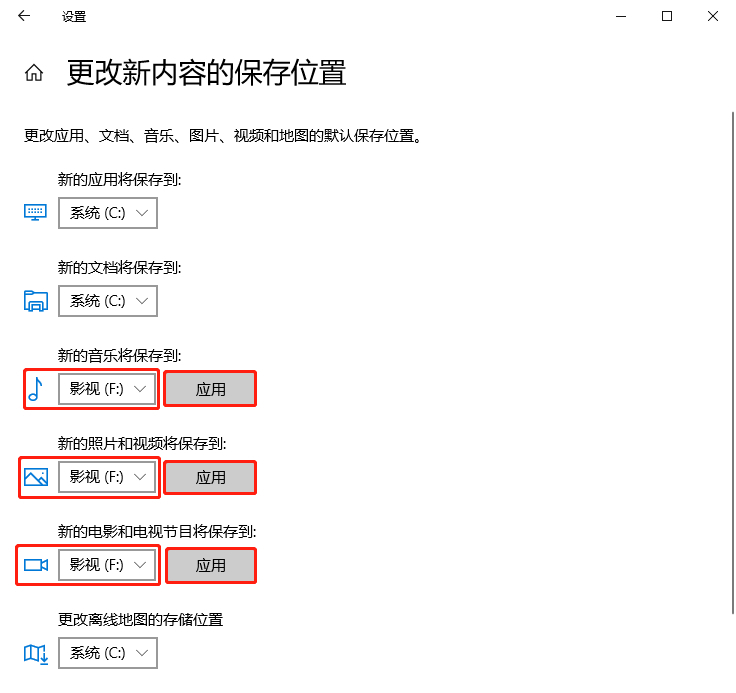The image size is (736, 693).
Task: Open the photos and videos drive dropdown
Action: tap(107, 477)
